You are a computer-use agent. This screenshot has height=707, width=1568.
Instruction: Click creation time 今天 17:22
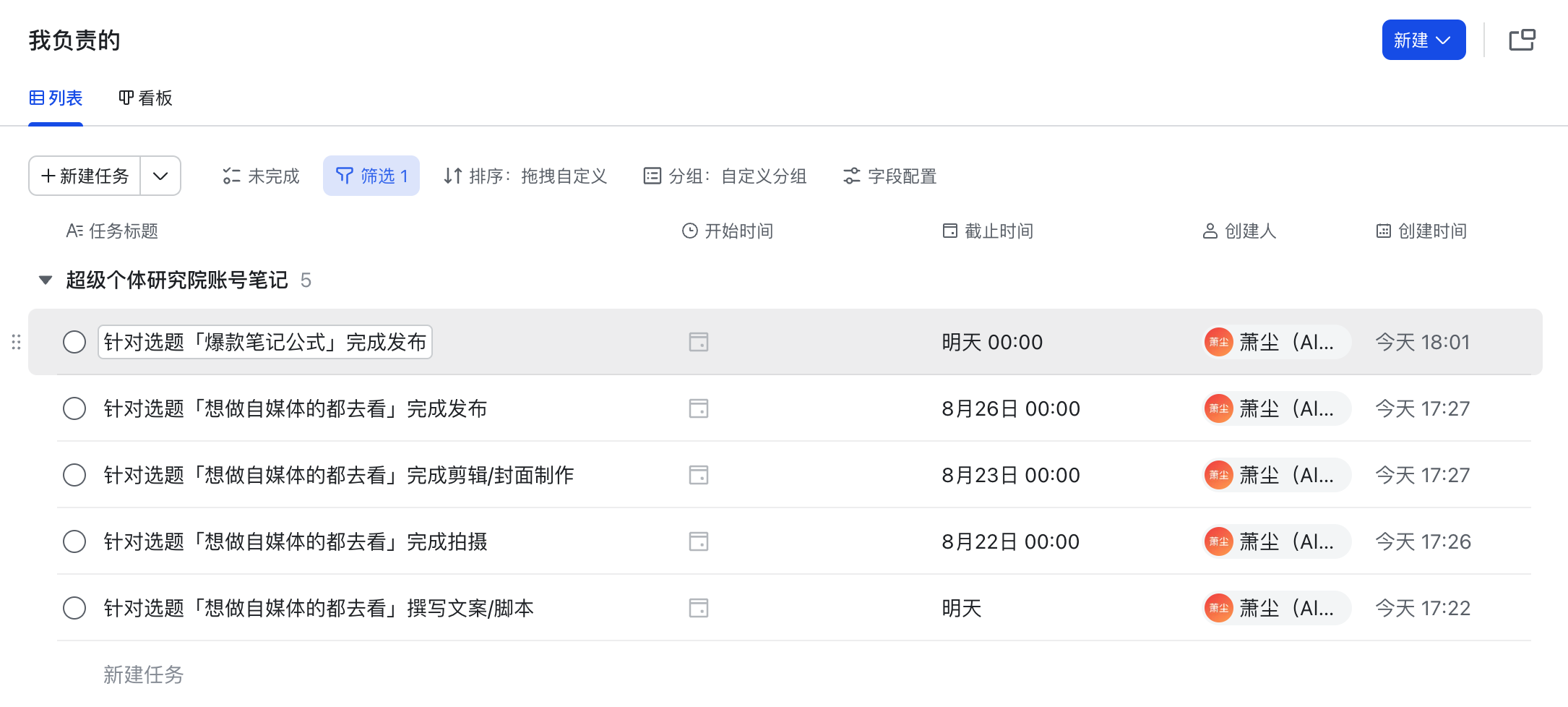coord(1423,608)
